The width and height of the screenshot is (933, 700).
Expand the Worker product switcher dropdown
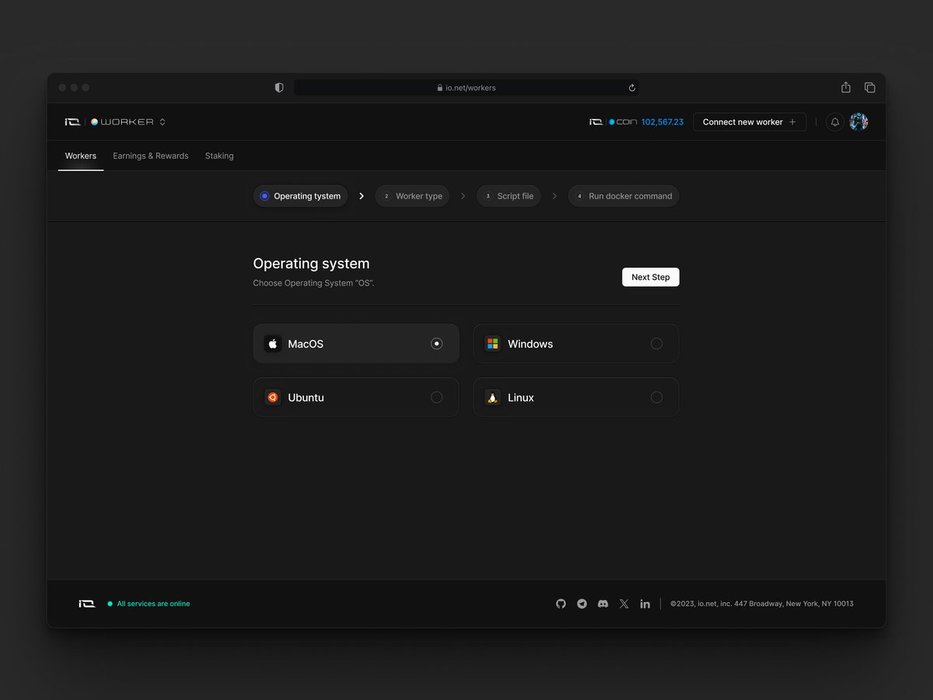[x=162, y=122]
